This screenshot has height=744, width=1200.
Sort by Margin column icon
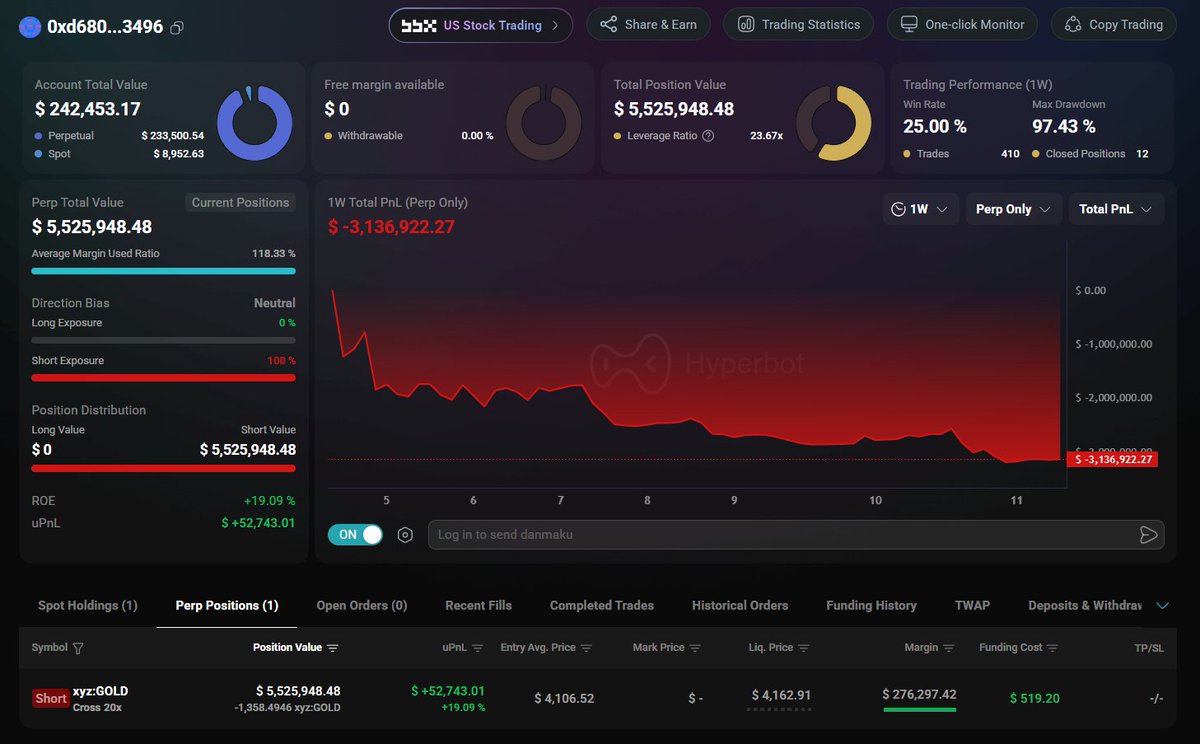click(x=949, y=648)
